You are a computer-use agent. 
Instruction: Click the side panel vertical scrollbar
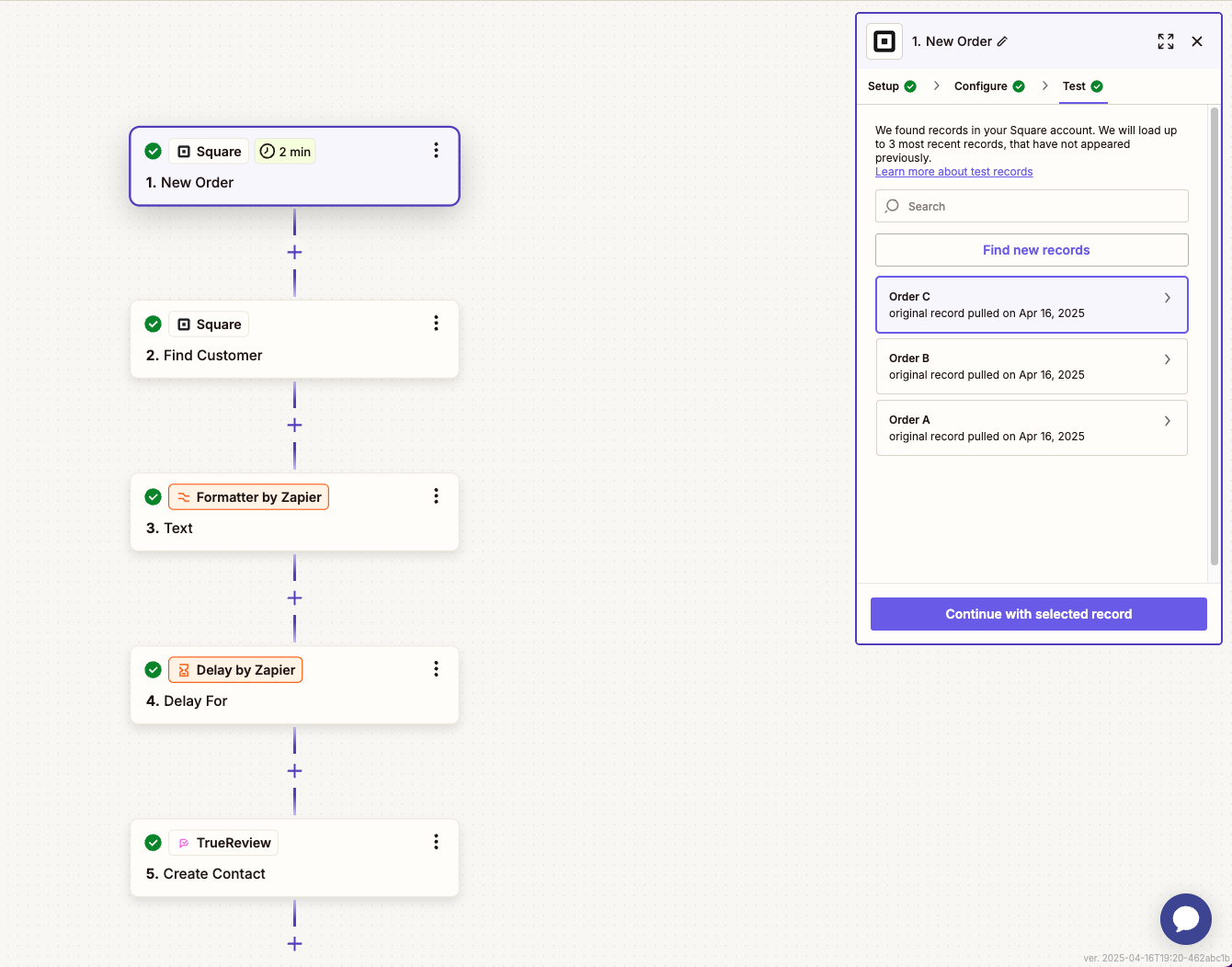[x=1214, y=336]
